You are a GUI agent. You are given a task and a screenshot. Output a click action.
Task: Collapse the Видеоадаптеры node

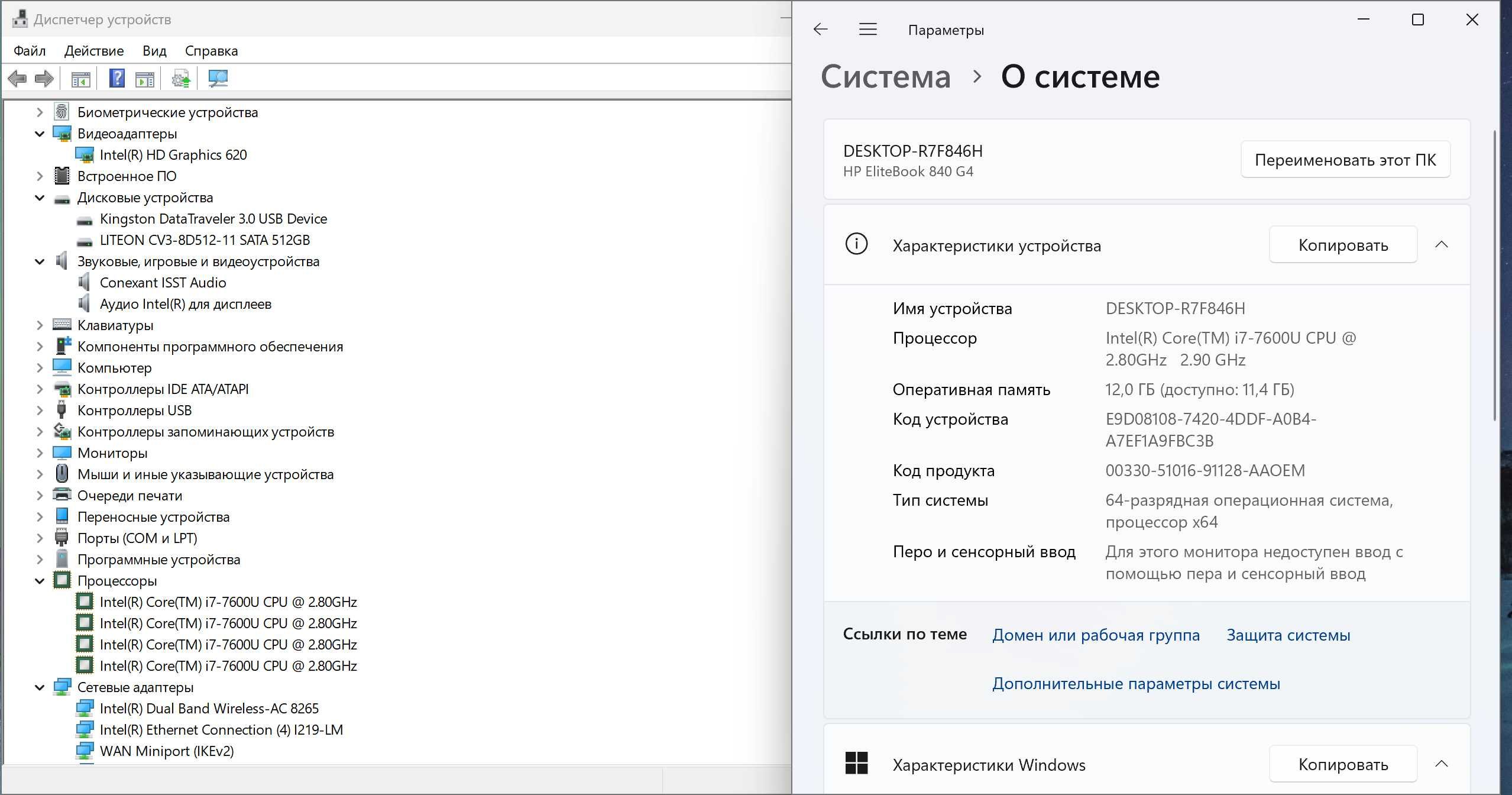point(40,134)
